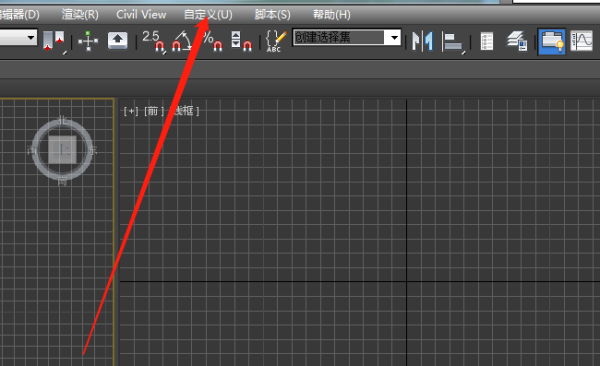Toggle the 2.5D snaps tool

pos(153,41)
